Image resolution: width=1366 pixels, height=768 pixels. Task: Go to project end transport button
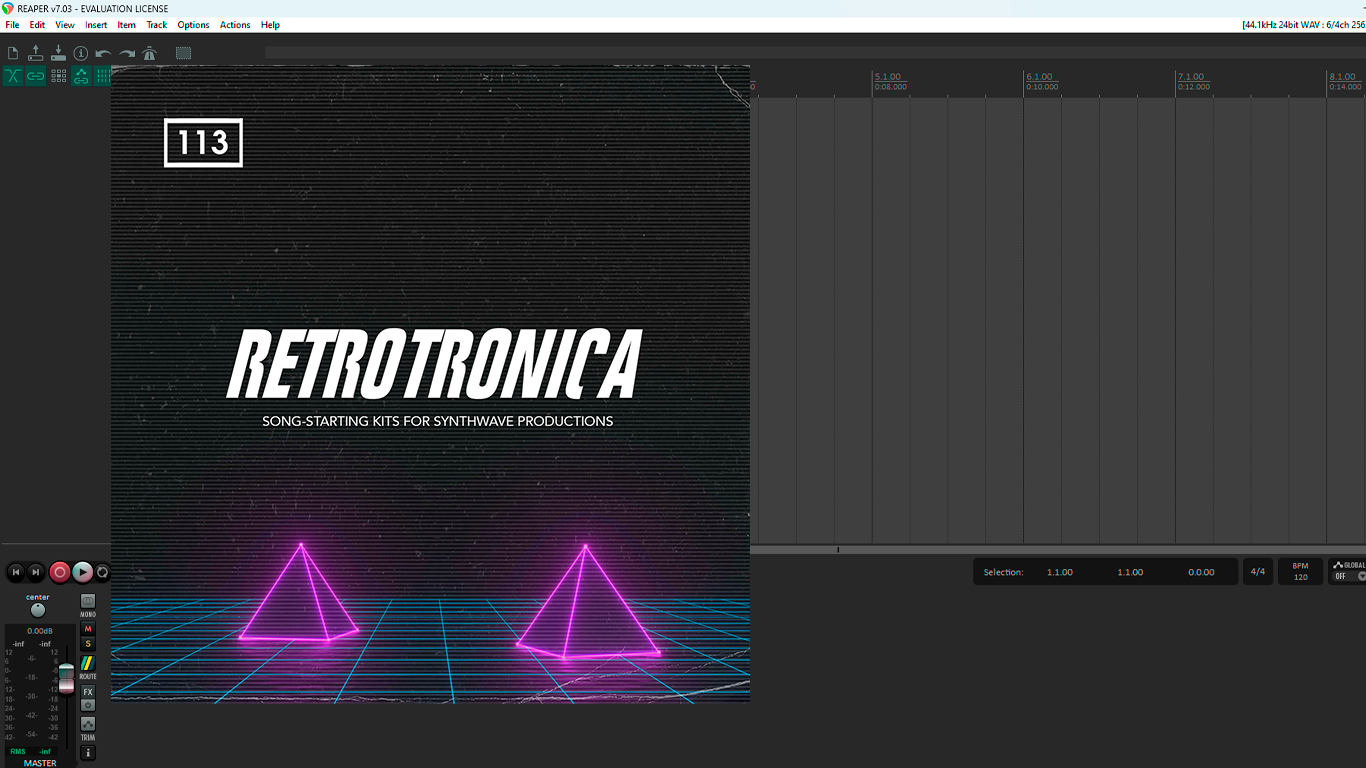pos(36,572)
